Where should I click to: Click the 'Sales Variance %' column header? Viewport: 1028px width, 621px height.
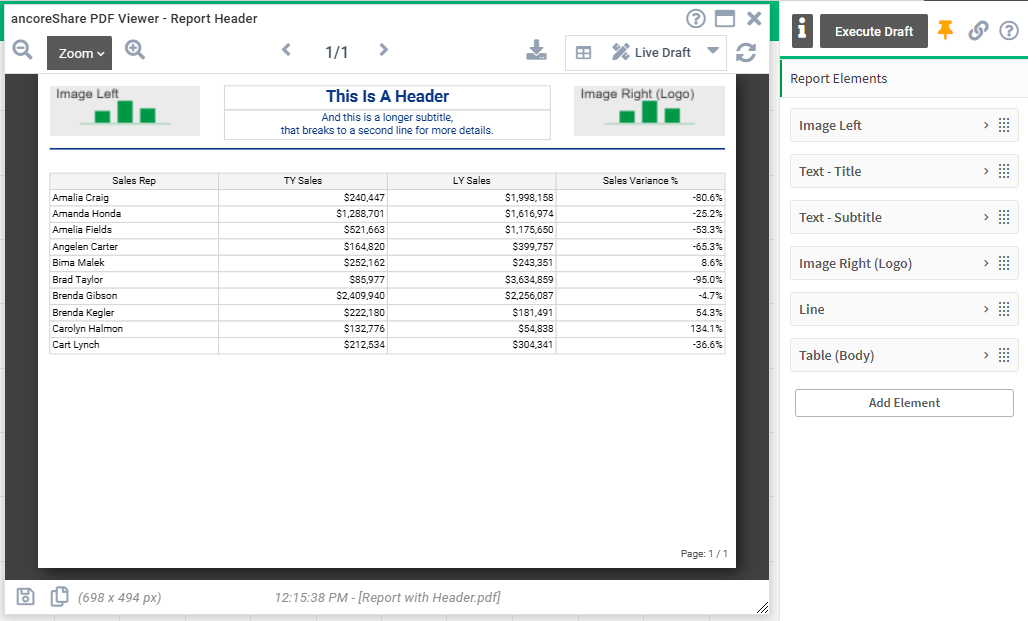pyautogui.click(x=641, y=180)
